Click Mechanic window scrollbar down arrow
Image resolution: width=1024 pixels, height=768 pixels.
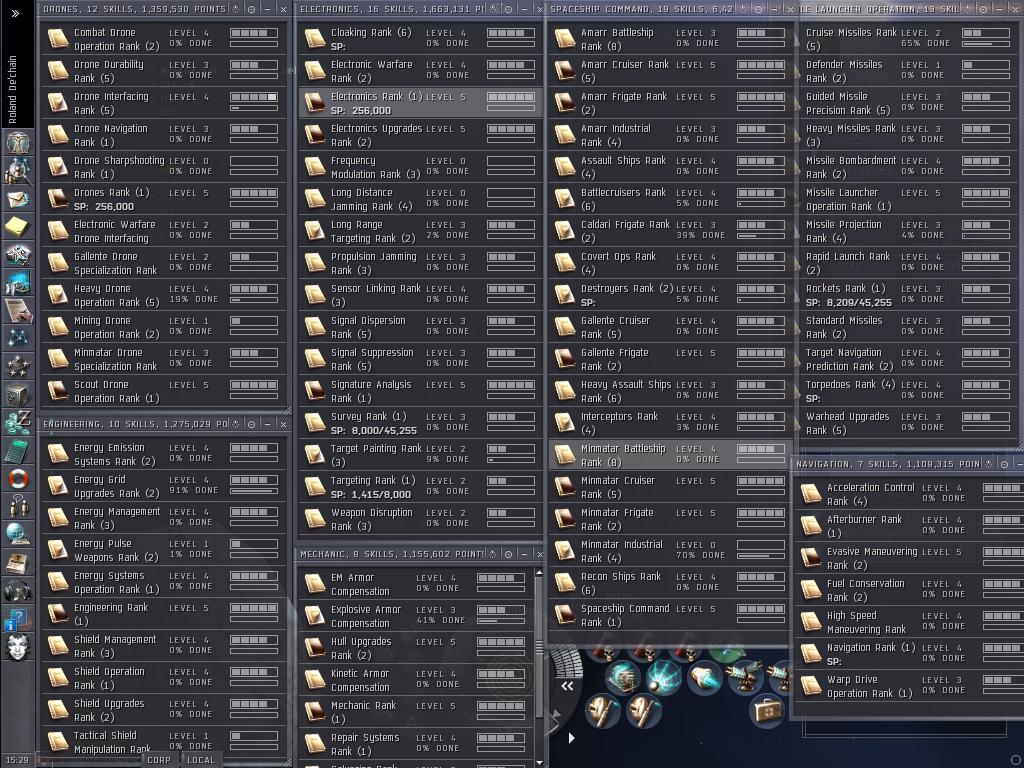click(539, 762)
